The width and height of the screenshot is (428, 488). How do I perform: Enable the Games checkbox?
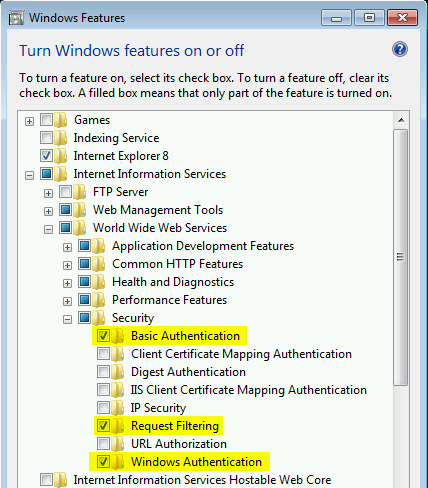(46, 119)
